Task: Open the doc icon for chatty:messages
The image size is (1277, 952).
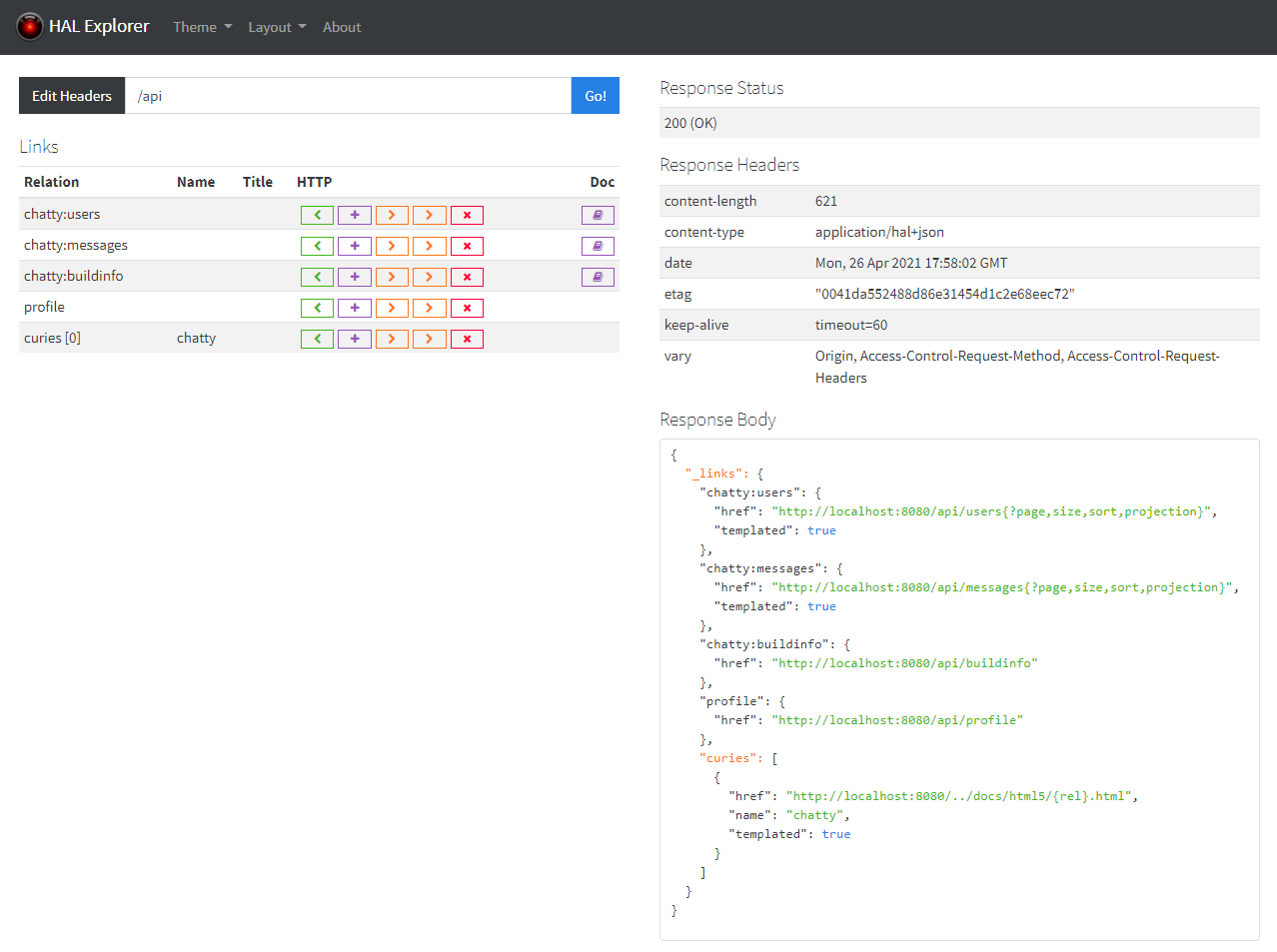Action: tap(598, 246)
